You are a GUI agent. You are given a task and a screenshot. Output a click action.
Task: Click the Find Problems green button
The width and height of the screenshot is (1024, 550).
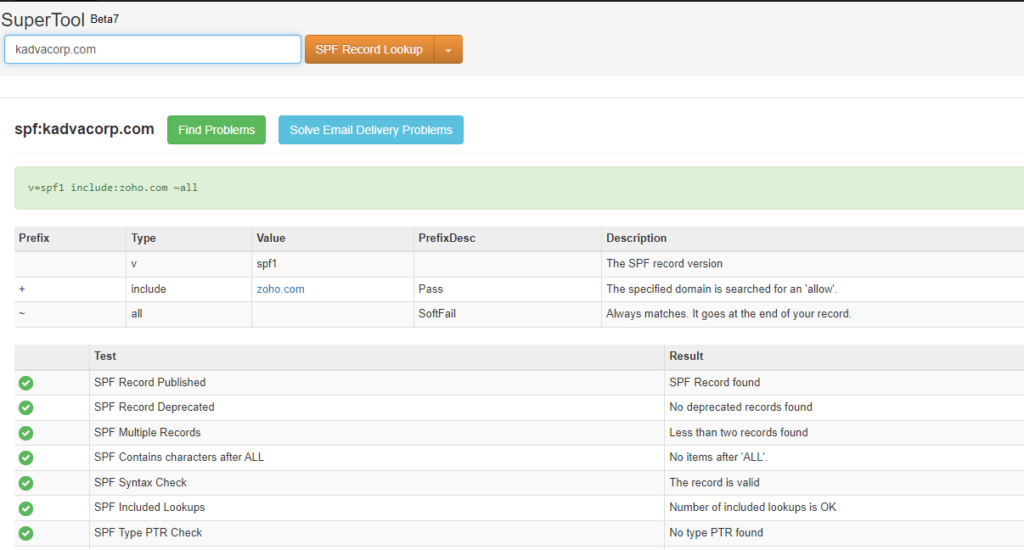tap(216, 130)
